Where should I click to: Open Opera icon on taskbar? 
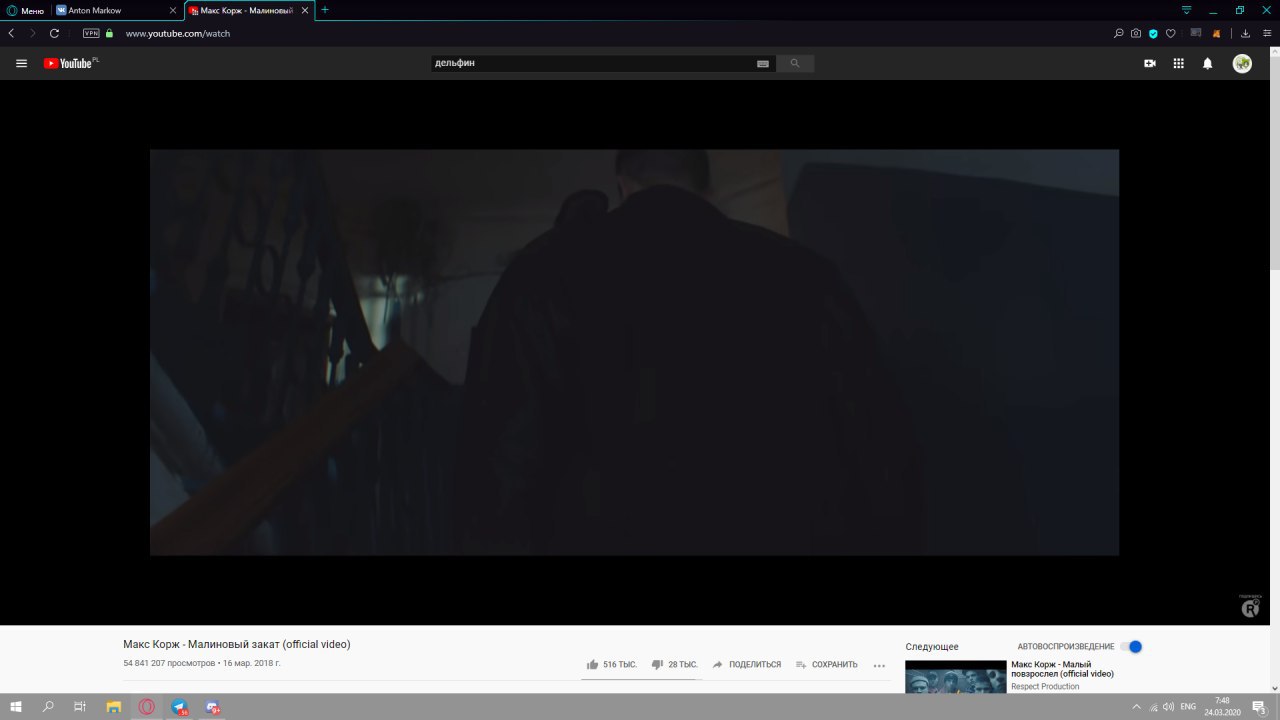coord(147,707)
